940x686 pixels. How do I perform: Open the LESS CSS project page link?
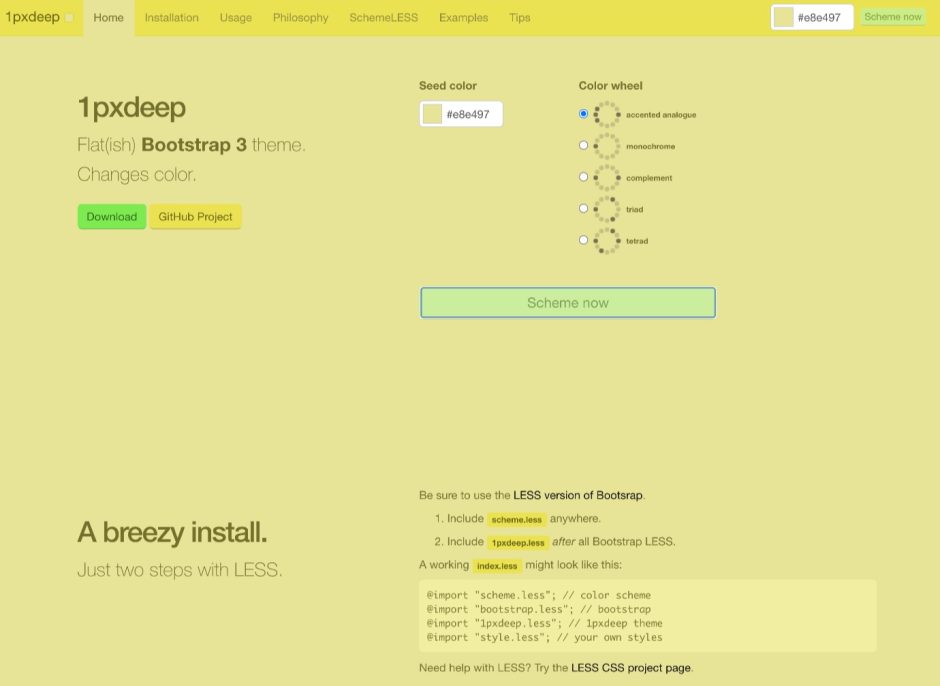tap(632, 667)
